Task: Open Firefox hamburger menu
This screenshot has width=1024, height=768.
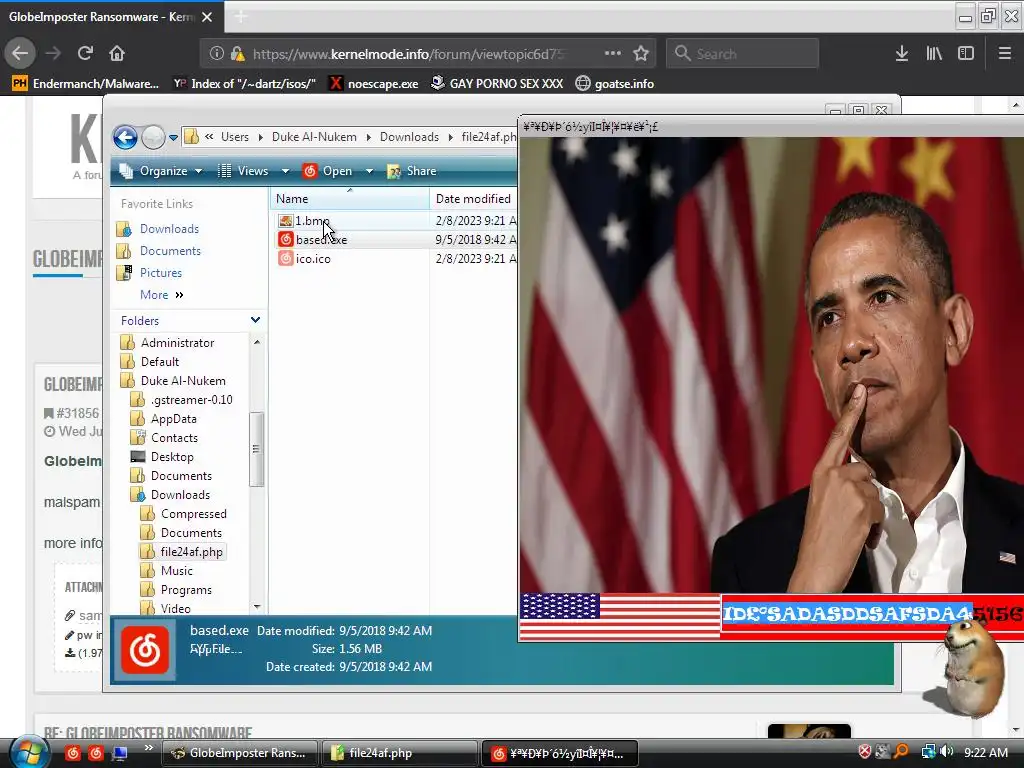Action: (1005, 54)
